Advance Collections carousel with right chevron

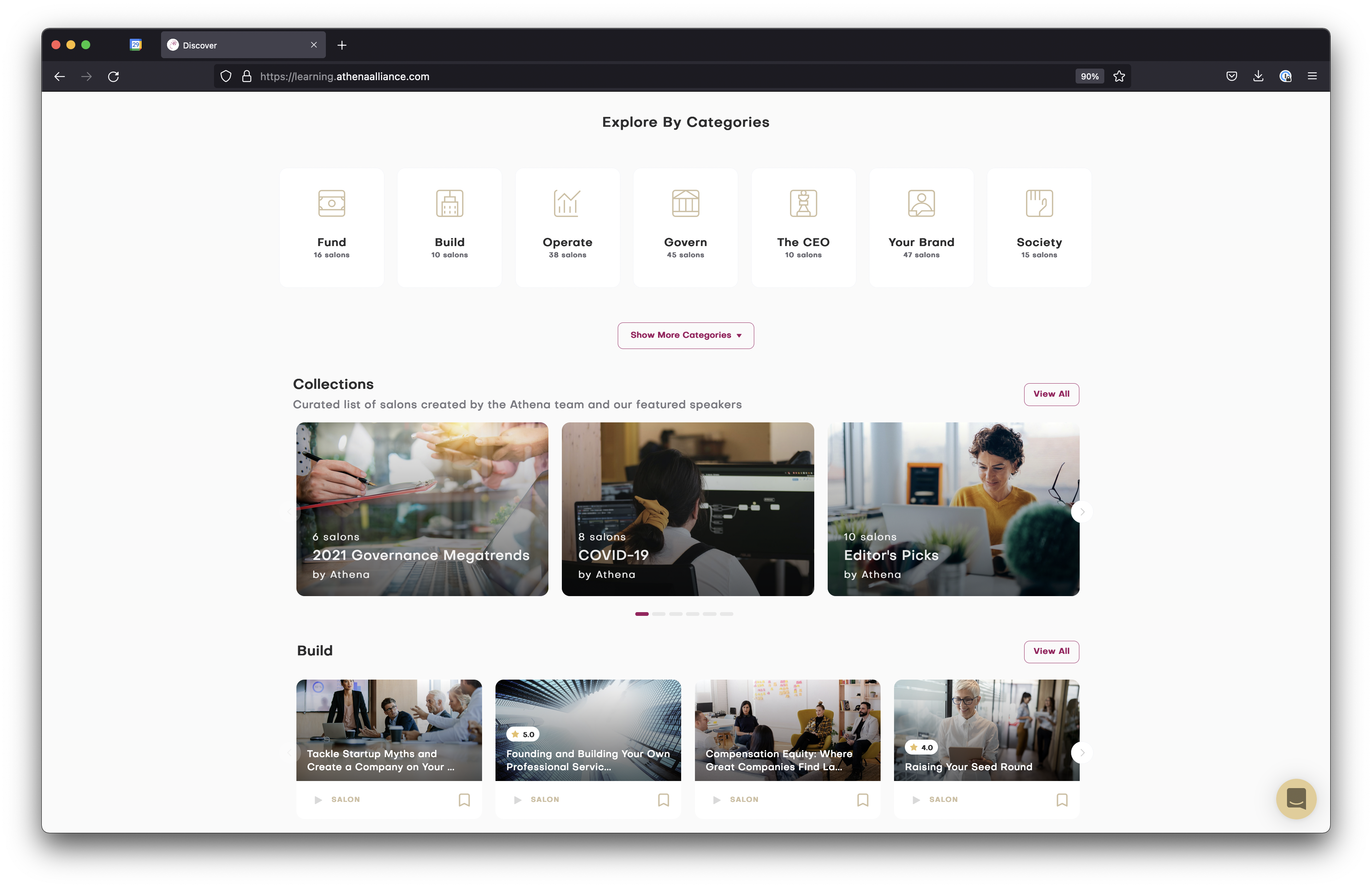(x=1082, y=512)
